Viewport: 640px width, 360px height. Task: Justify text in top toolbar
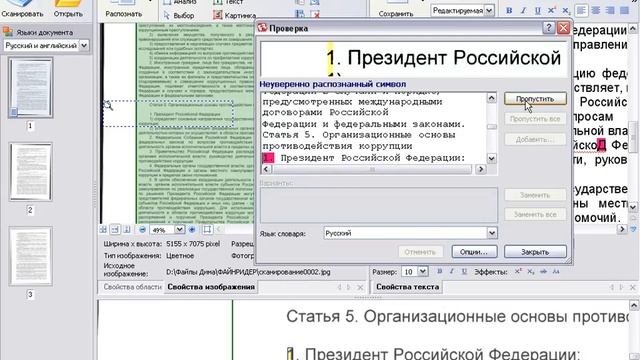point(624,11)
